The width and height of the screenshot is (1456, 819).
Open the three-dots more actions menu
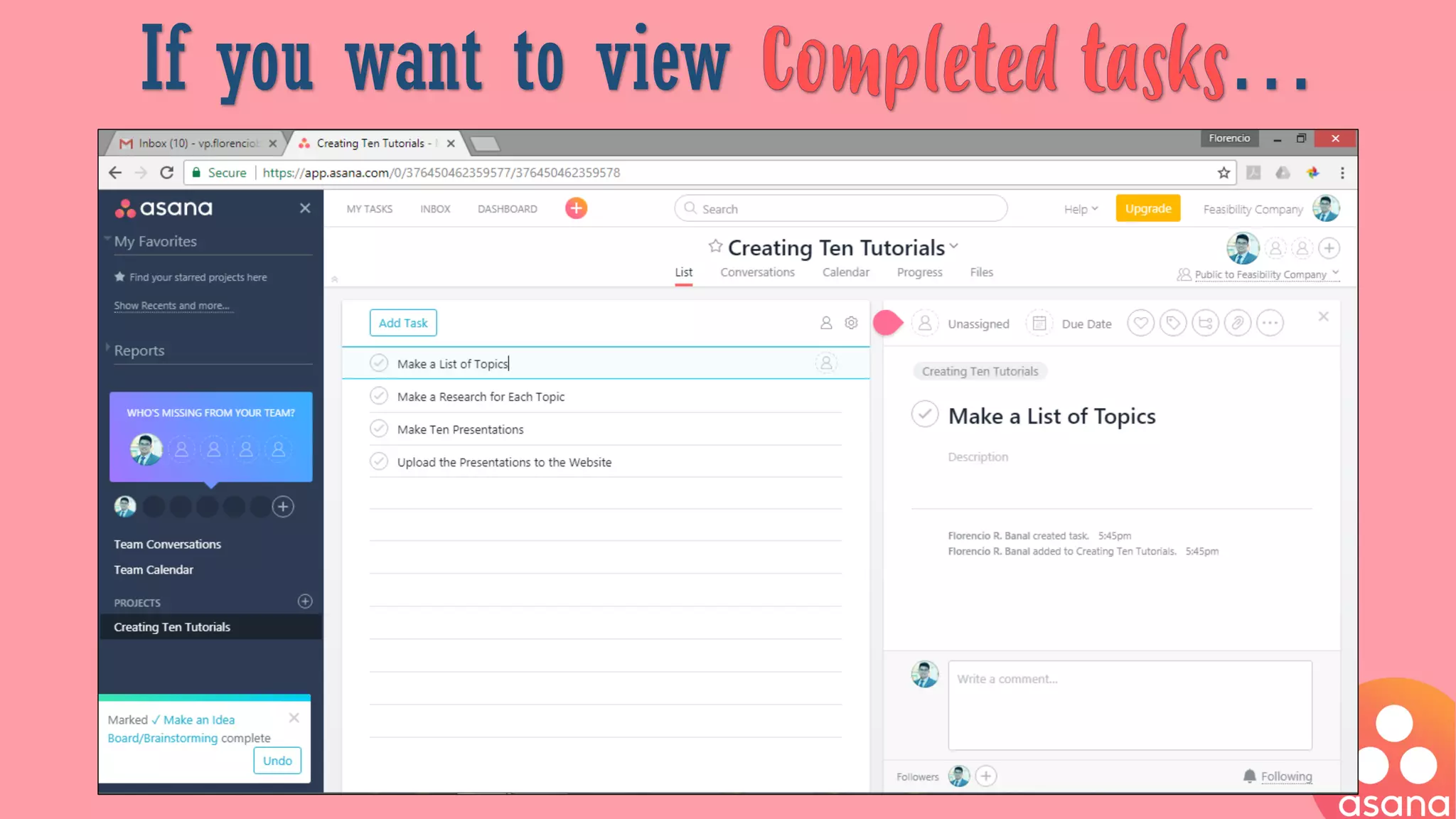1270,323
